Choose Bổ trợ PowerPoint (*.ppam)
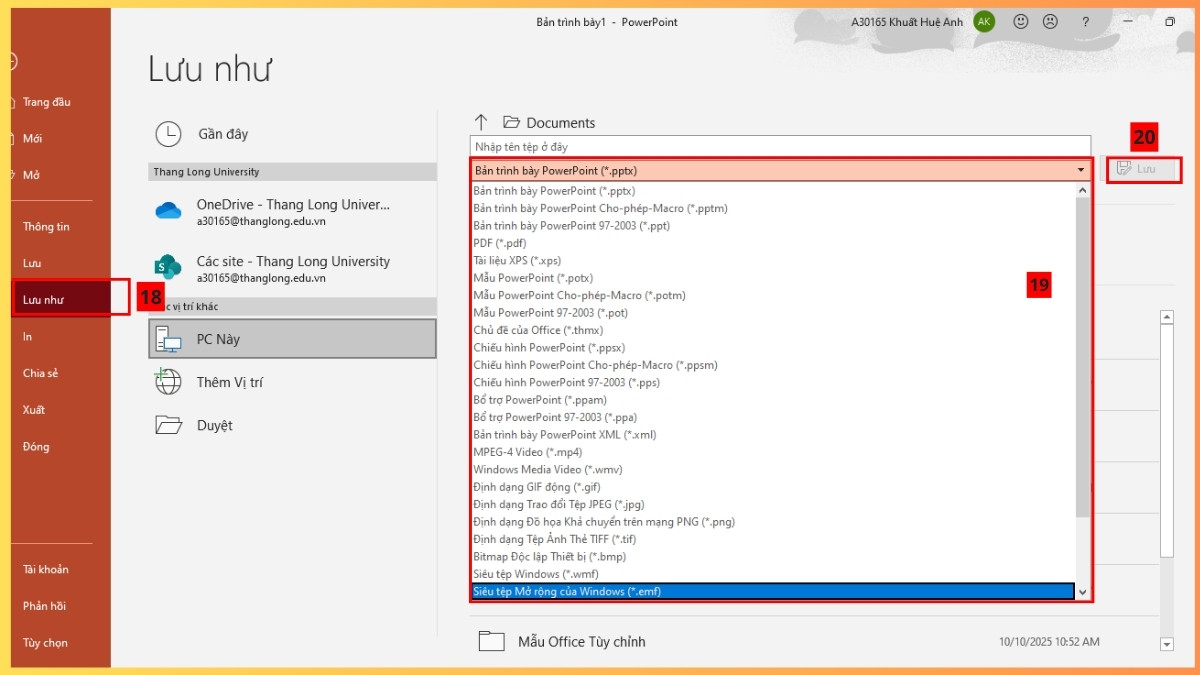The height and width of the screenshot is (675, 1200). click(x=771, y=400)
